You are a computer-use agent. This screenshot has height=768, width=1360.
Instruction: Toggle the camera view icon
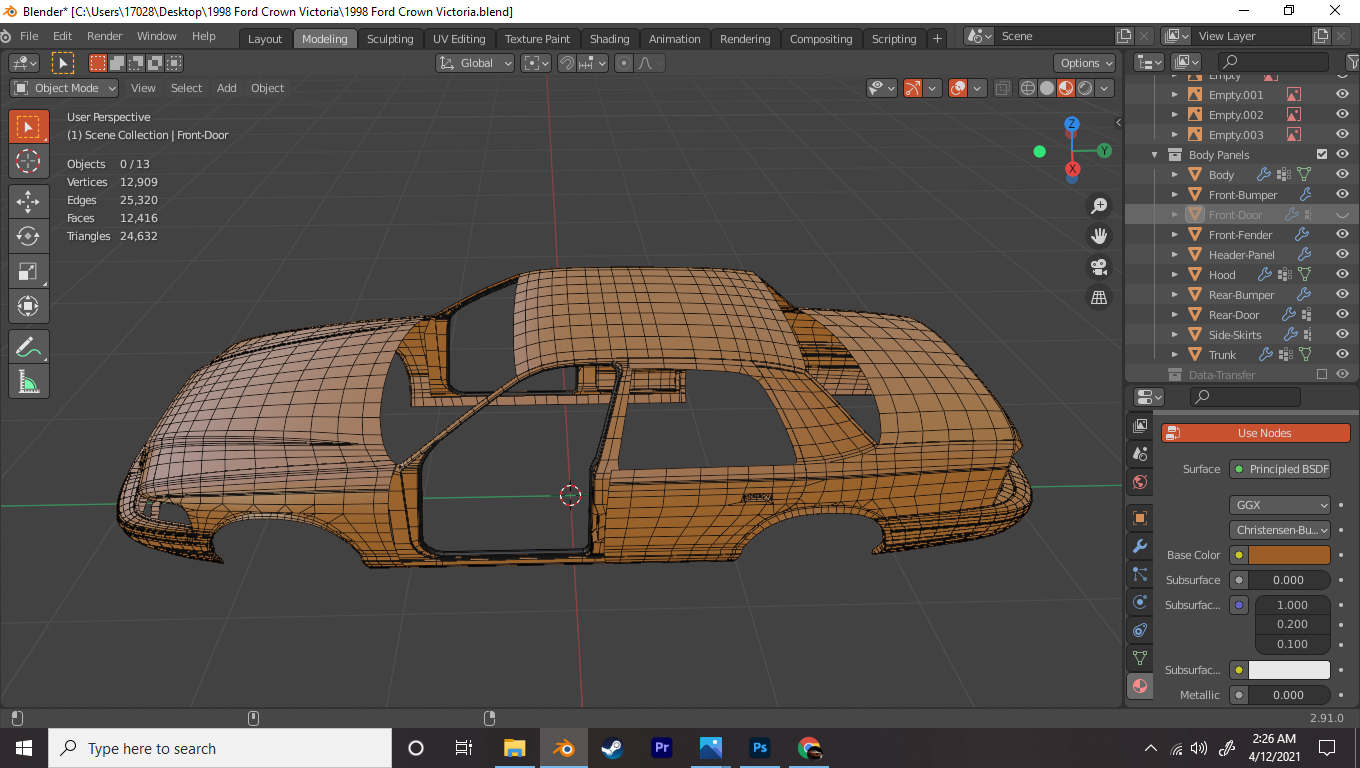[x=1099, y=267]
